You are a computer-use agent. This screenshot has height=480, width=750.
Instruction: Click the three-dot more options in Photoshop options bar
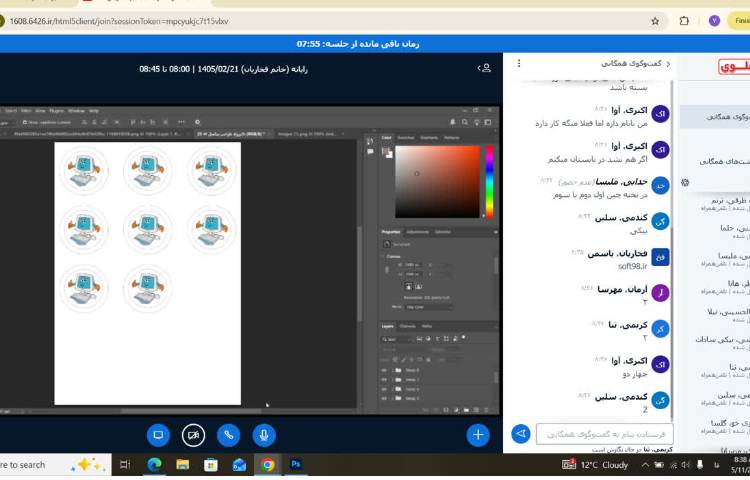pos(181,122)
